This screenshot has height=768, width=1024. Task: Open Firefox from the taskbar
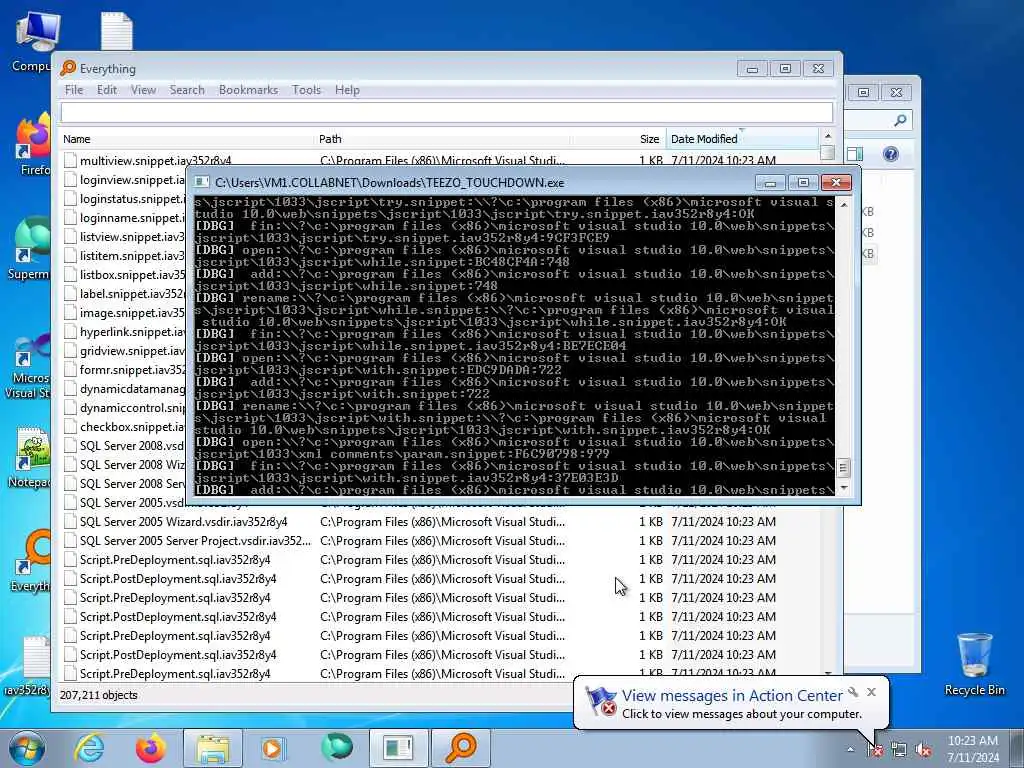tap(150, 748)
